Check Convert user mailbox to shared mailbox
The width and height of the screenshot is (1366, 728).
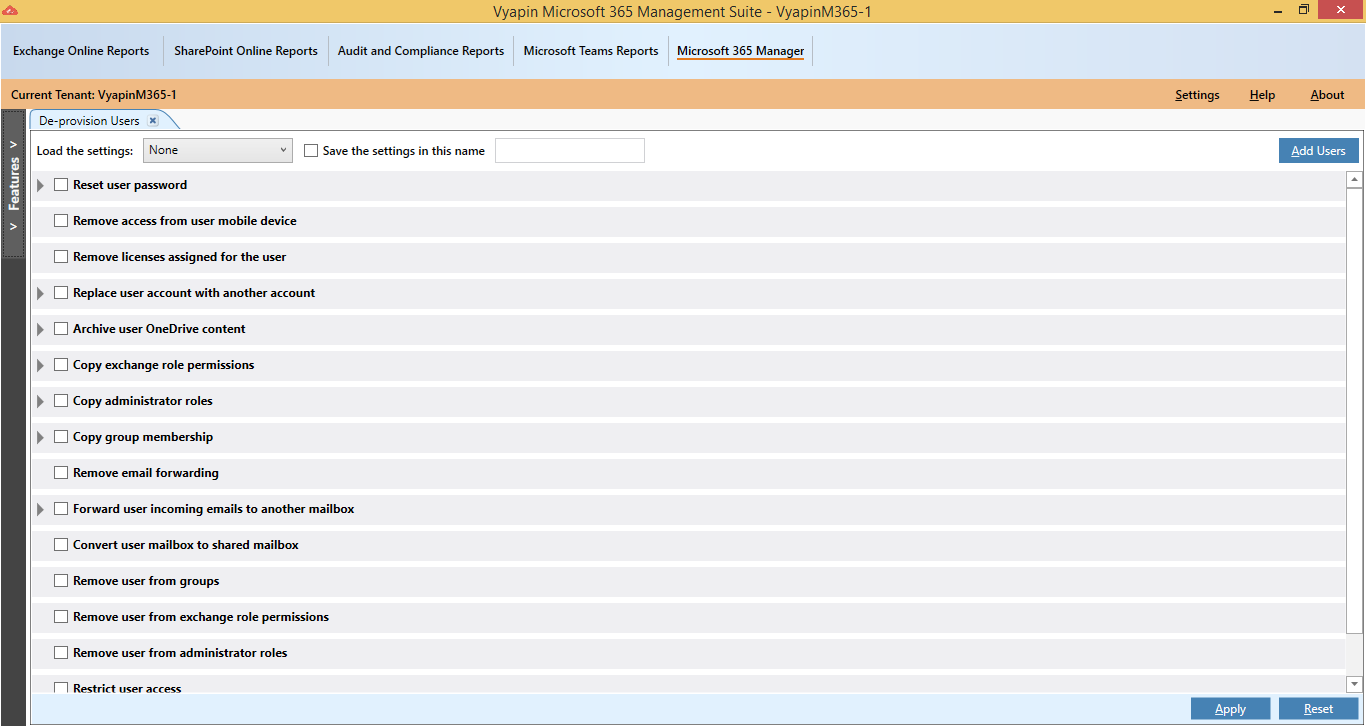[60, 544]
